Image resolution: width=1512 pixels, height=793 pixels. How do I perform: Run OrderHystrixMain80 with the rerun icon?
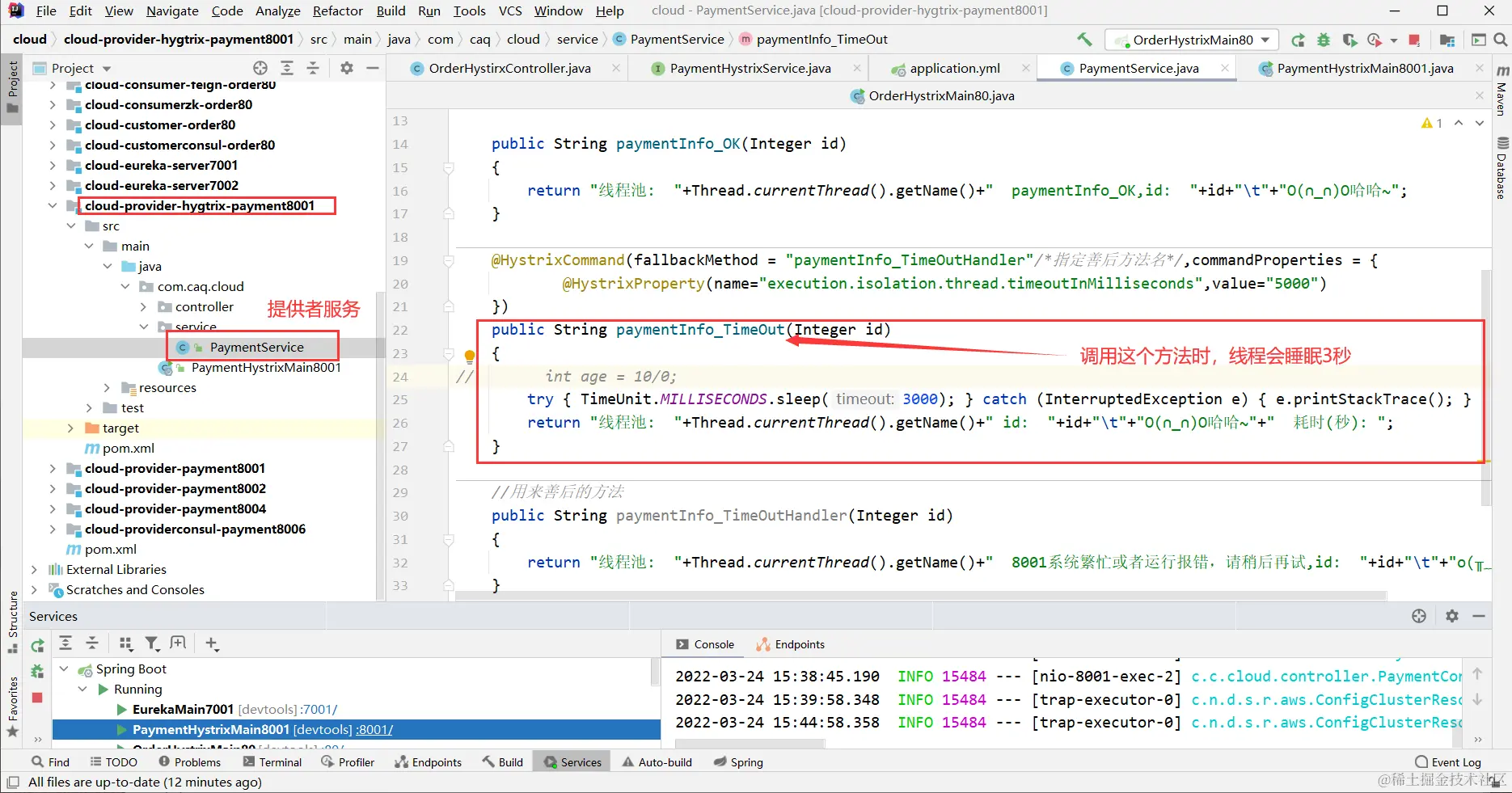1298,40
